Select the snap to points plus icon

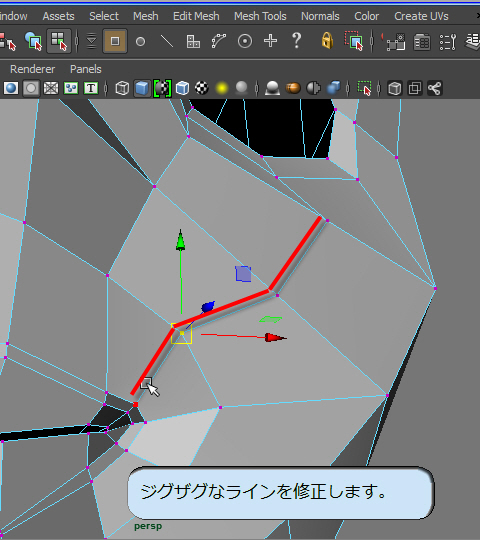(x=270, y=41)
